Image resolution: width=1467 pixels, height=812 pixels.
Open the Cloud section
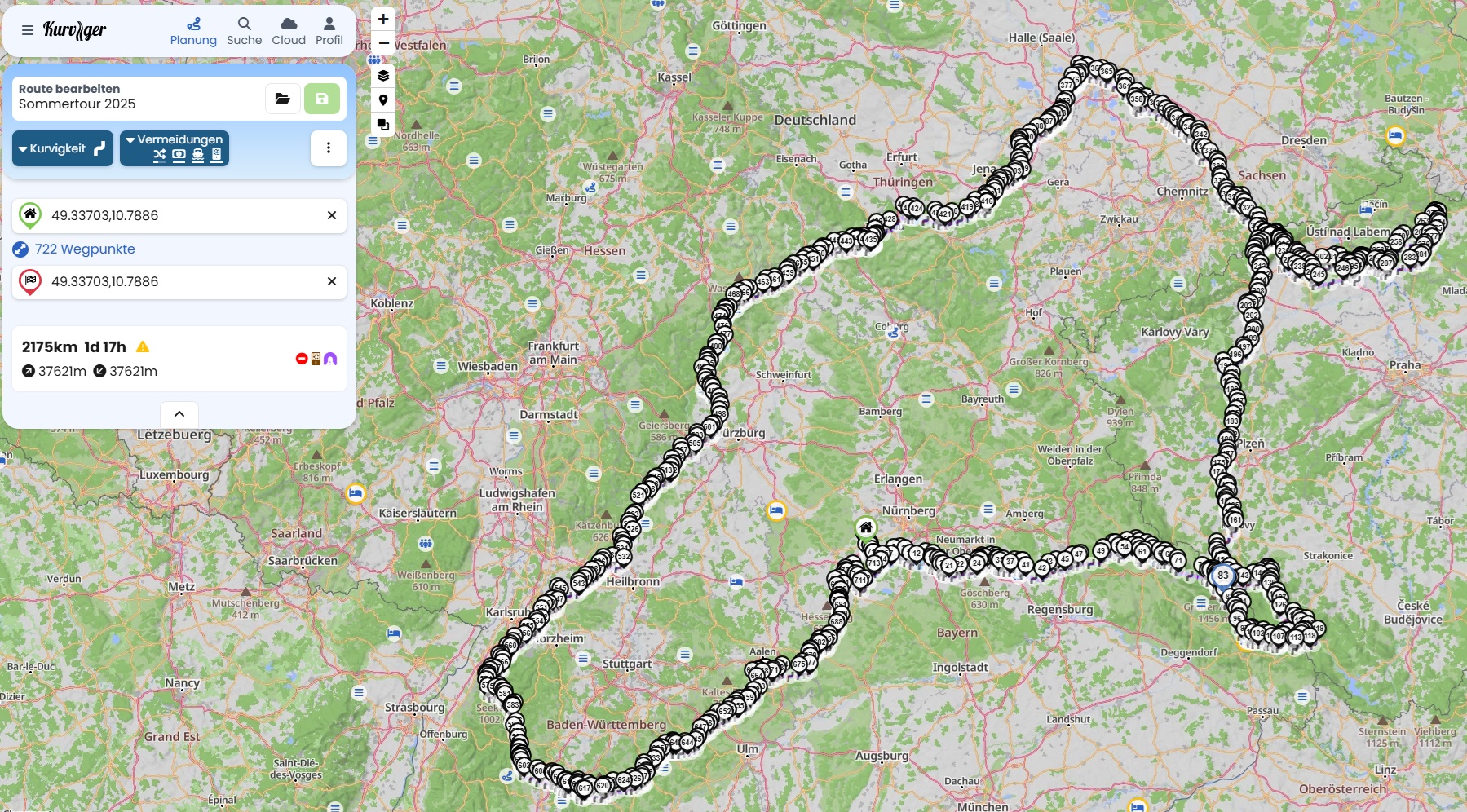289,31
